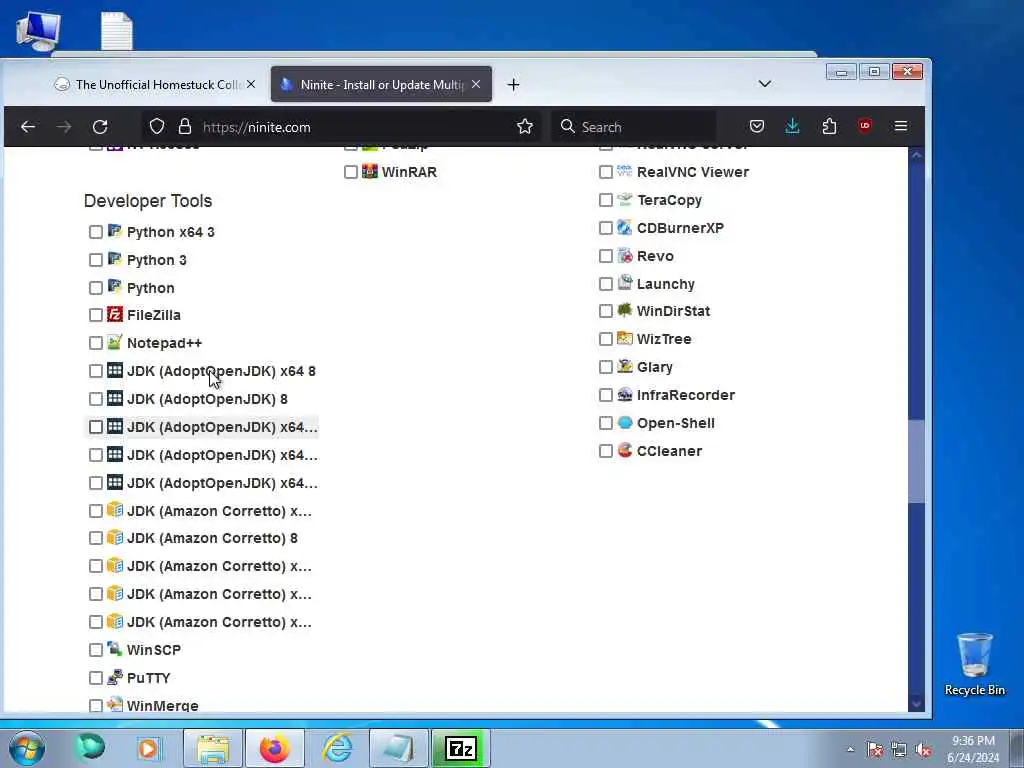This screenshot has width=1024, height=768.
Task: Open Windows Explorer from the taskbar
Action: click(213, 748)
